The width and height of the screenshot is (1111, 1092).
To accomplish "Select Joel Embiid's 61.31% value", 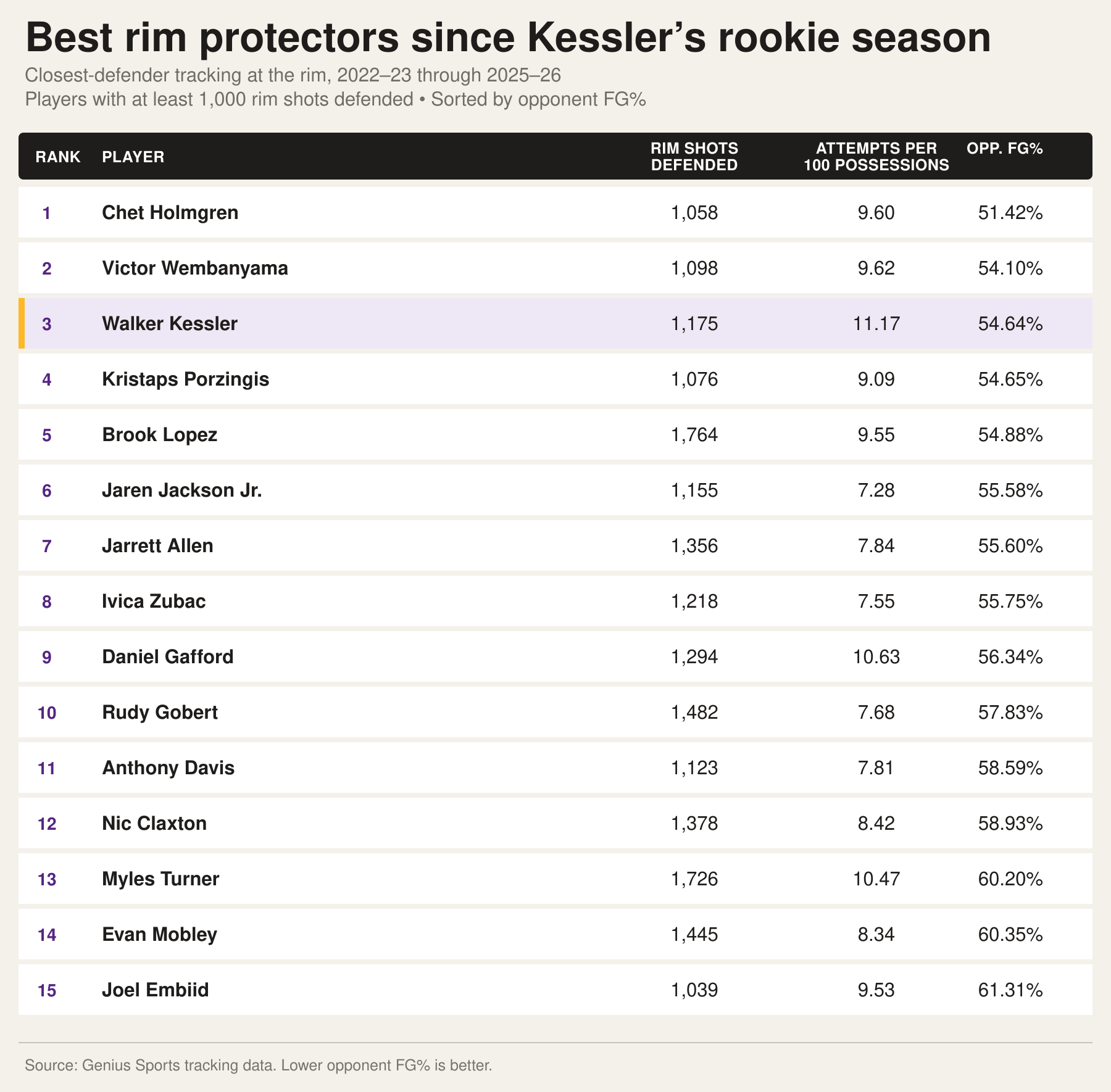I will coord(1011,990).
